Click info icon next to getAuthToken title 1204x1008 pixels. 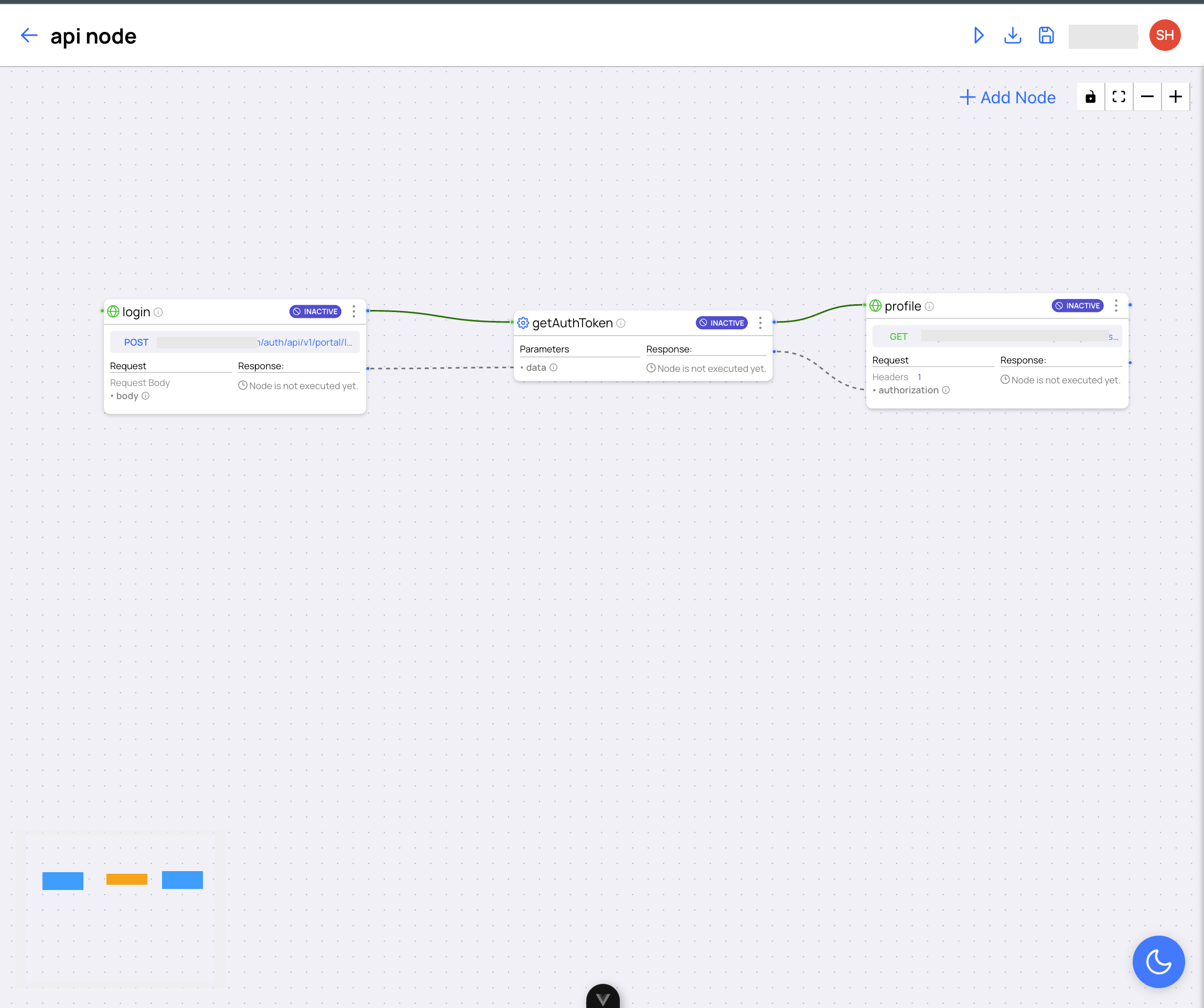click(621, 324)
